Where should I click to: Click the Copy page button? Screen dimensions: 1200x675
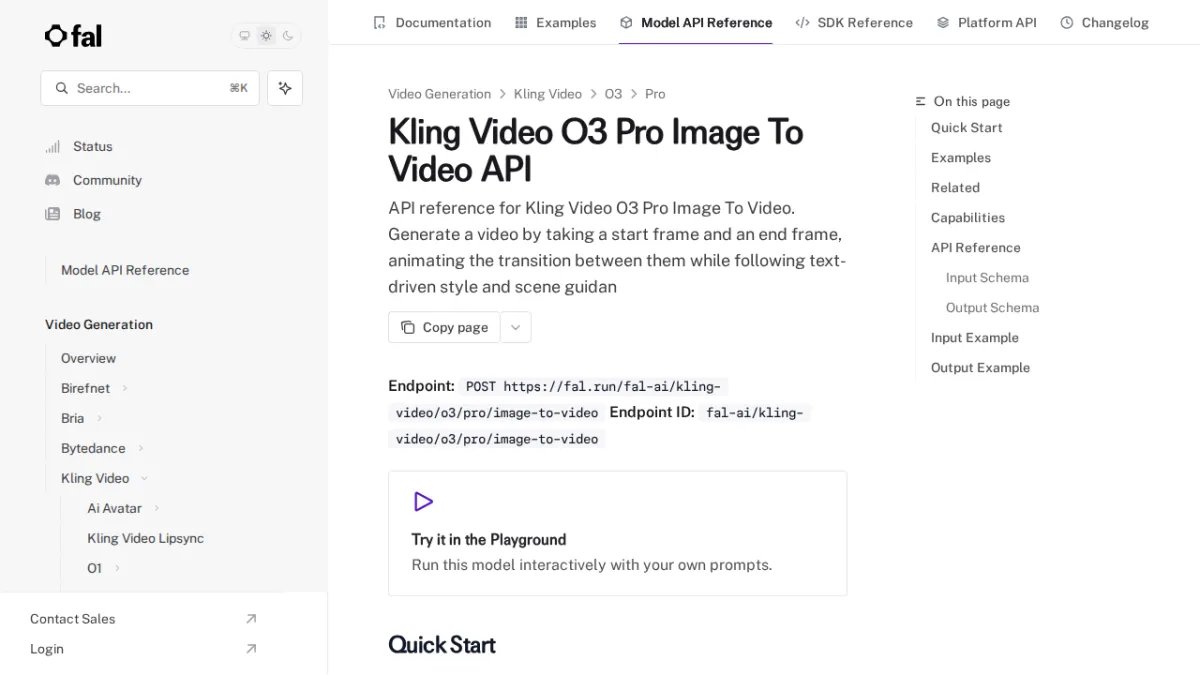(x=444, y=327)
